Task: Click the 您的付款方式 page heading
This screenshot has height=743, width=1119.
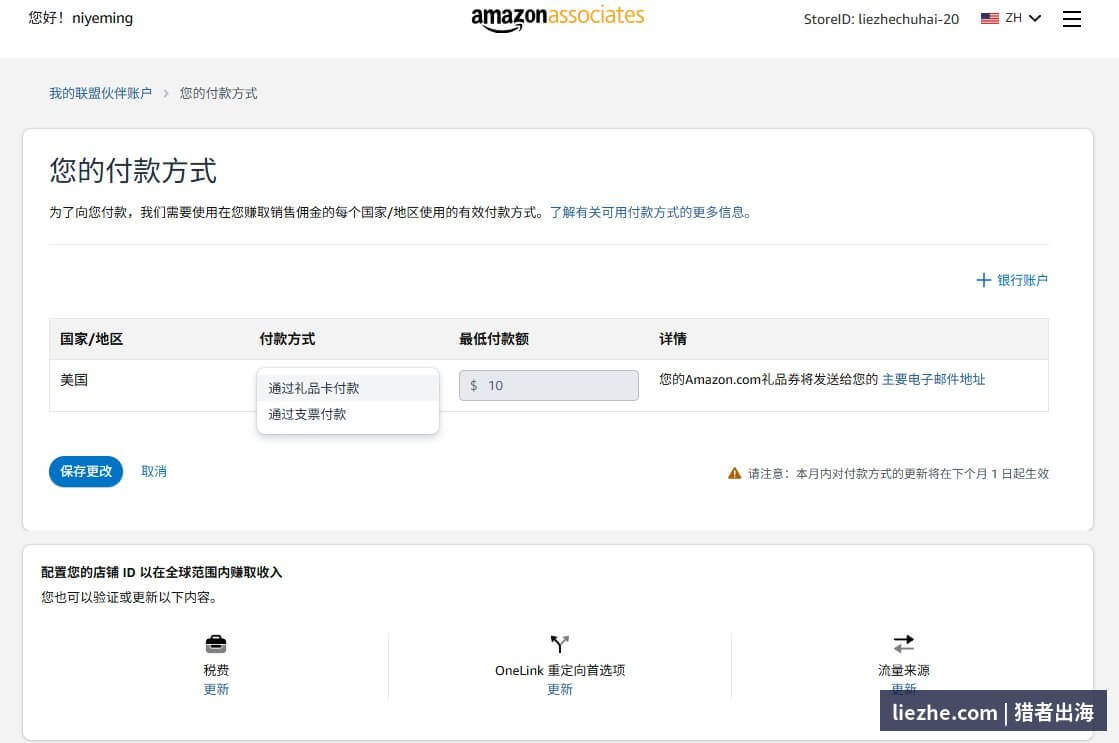Action: click(x=133, y=171)
